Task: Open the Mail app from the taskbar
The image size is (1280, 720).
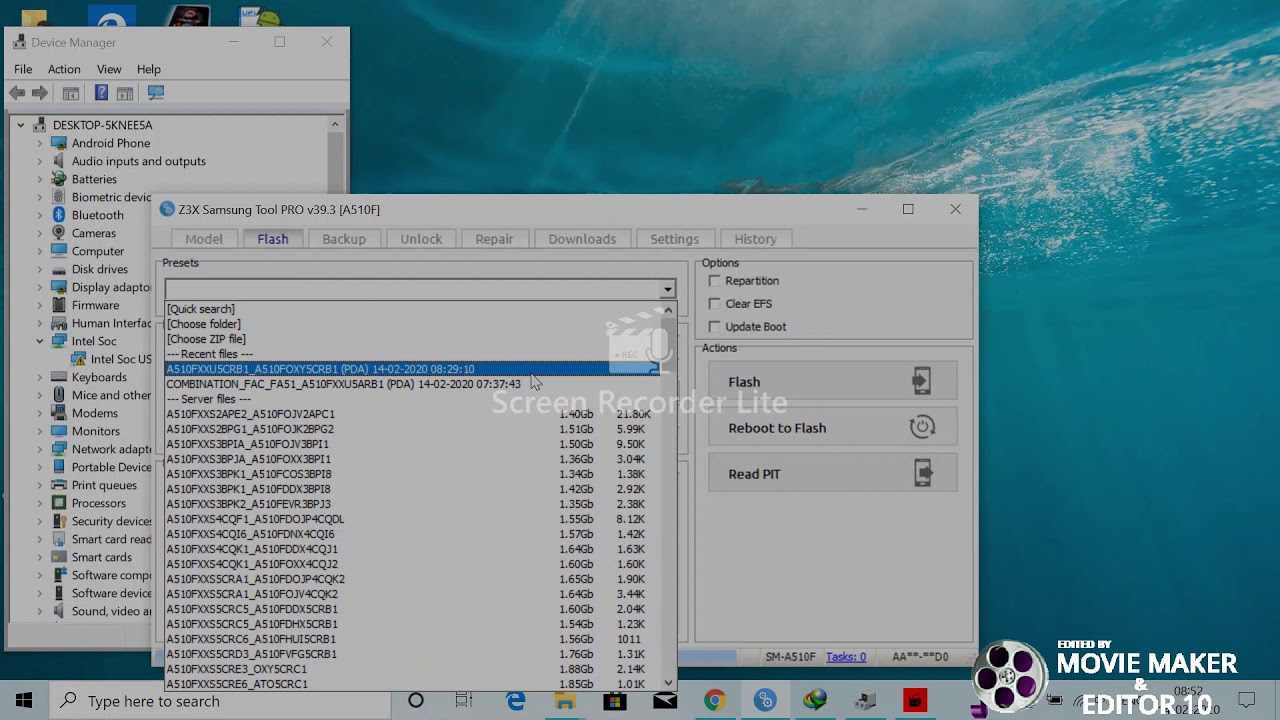Action: (664, 701)
